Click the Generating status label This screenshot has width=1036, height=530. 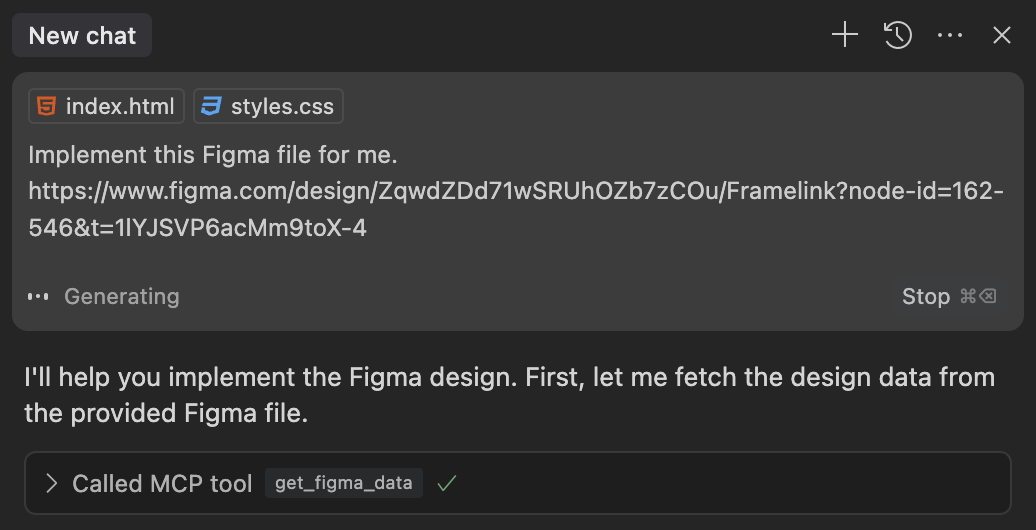[121, 296]
